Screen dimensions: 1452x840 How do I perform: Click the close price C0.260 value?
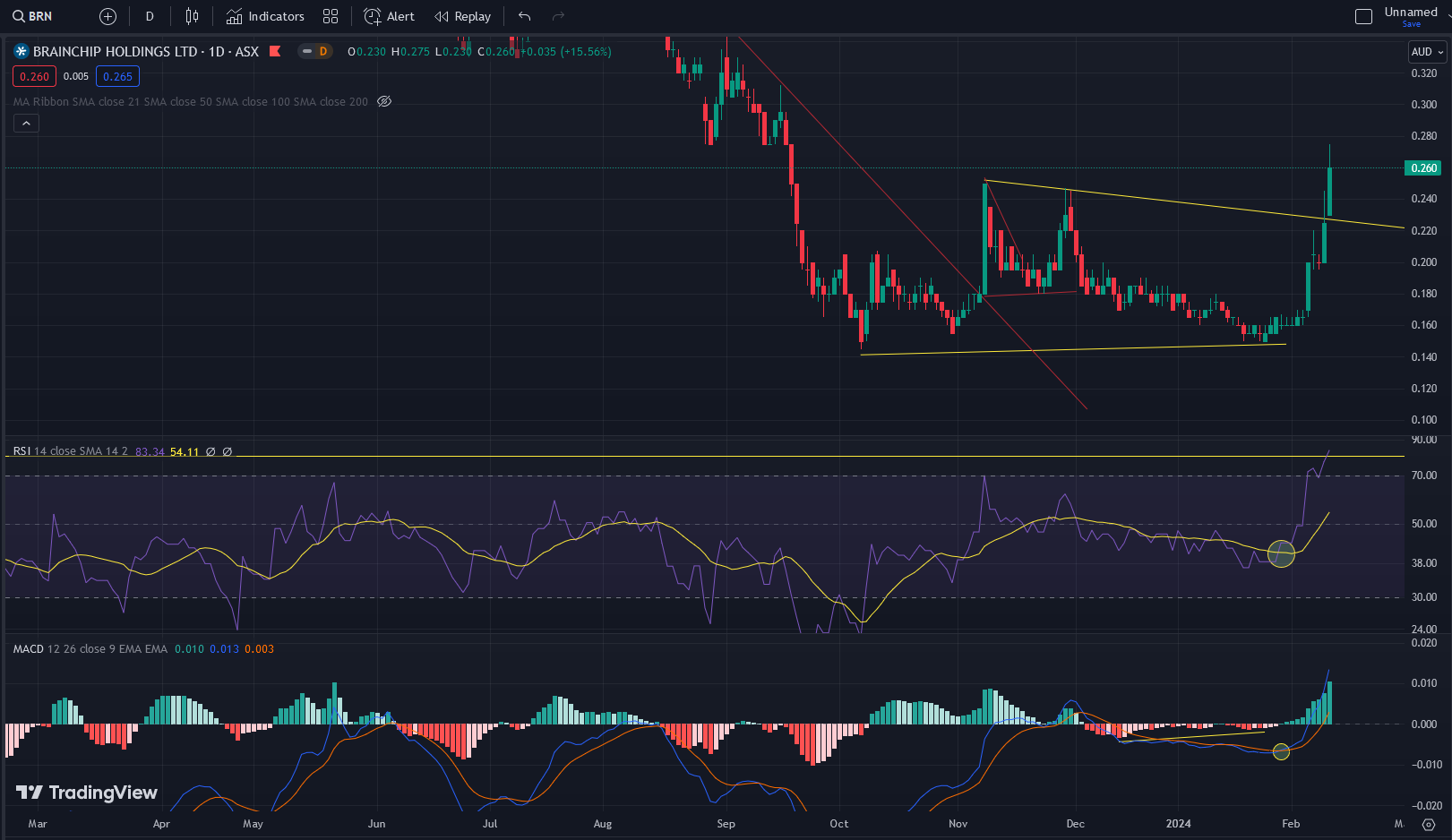(497, 51)
